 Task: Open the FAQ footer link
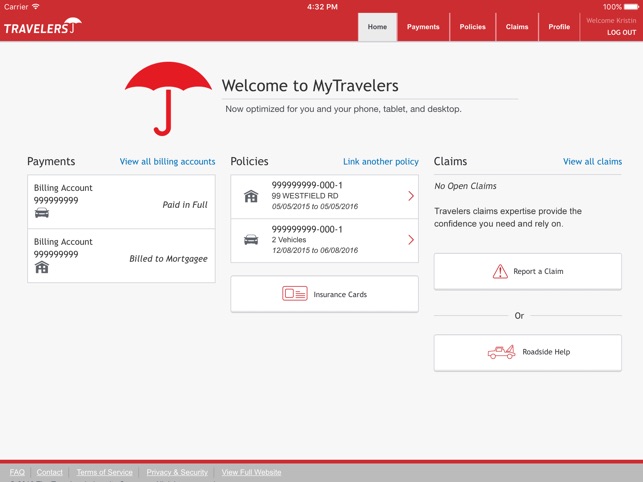tap(17, 472)
